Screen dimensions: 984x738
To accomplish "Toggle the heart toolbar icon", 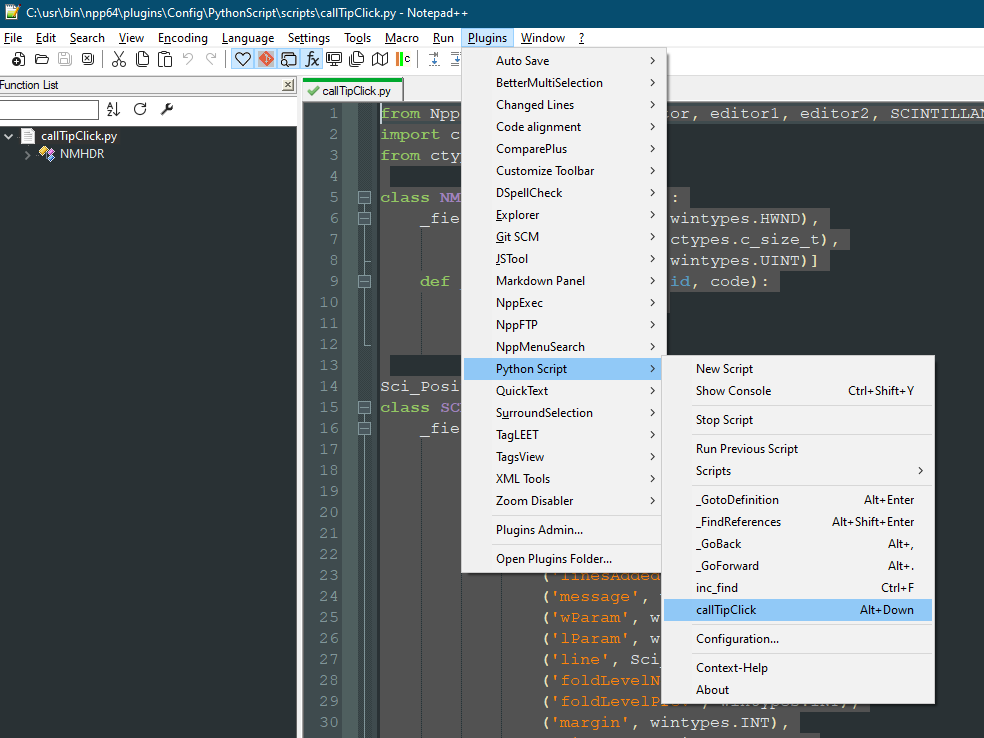I will pyautogui.click(x=242, y=60).
